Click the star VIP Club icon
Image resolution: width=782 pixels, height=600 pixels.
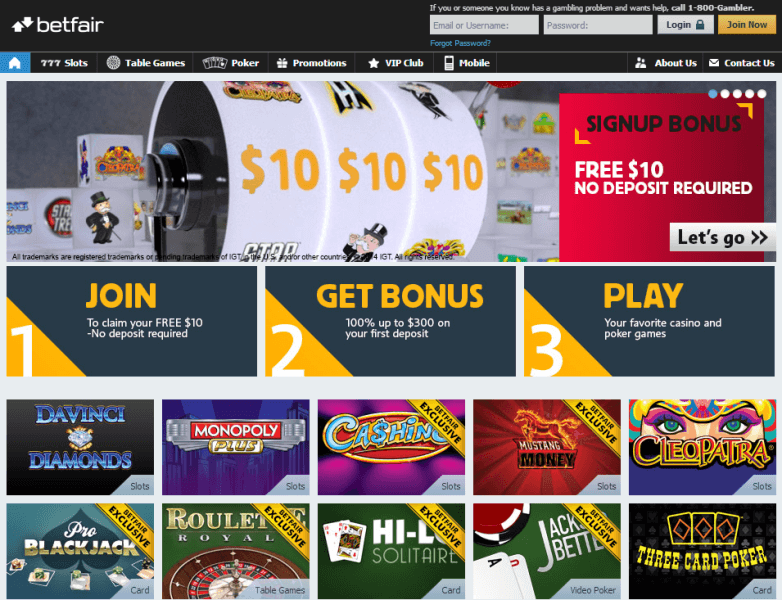click(373, 63)
